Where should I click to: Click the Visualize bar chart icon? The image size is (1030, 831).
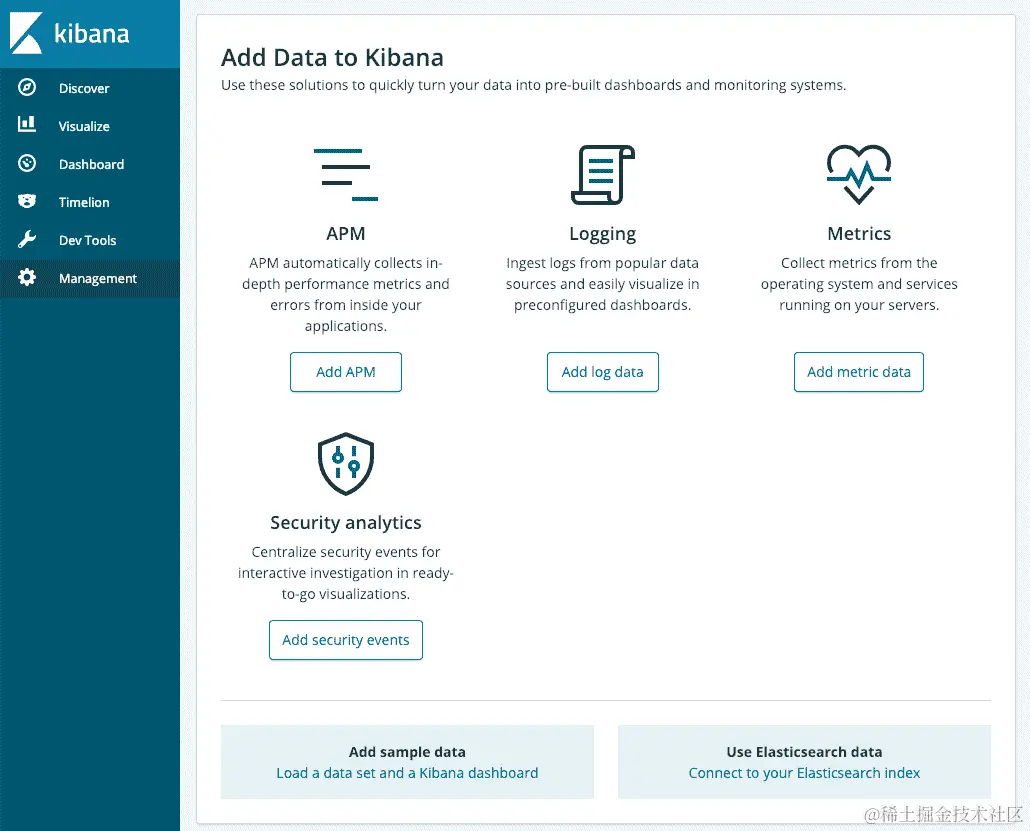click(27, 124)
